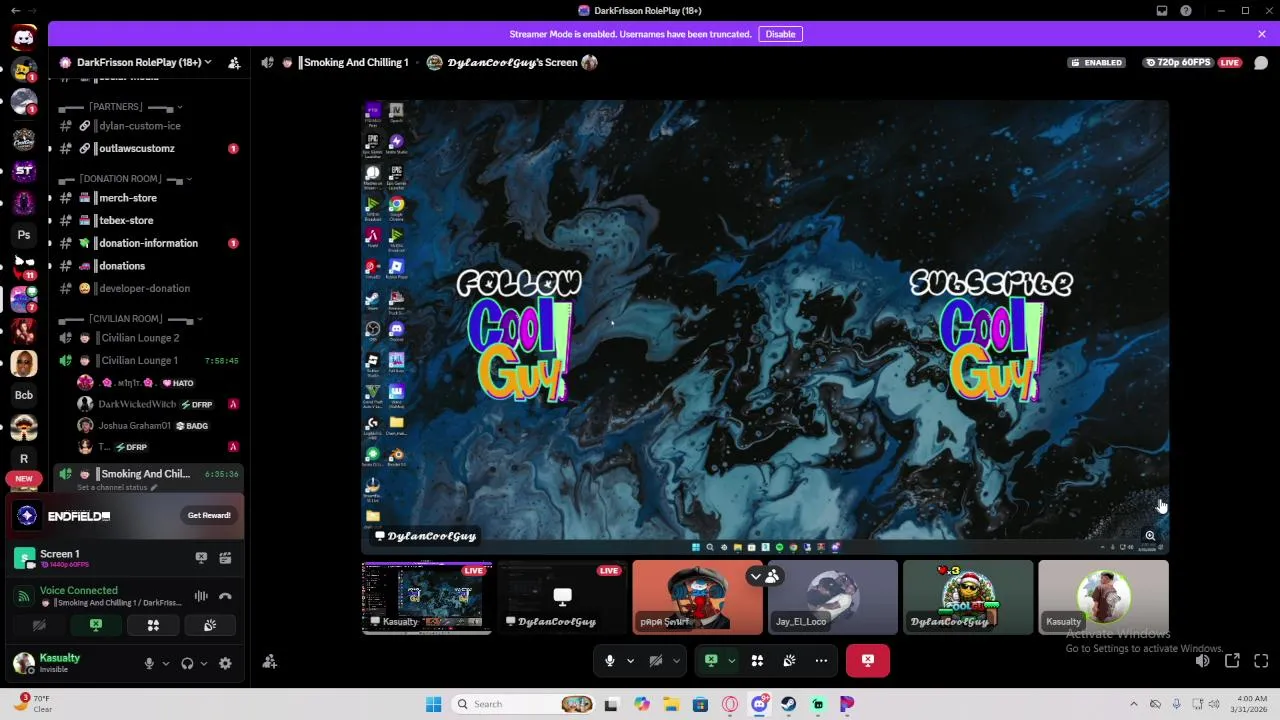Toggle camera in call control bar
The image size is (1280, 720).
pos(656,660)
